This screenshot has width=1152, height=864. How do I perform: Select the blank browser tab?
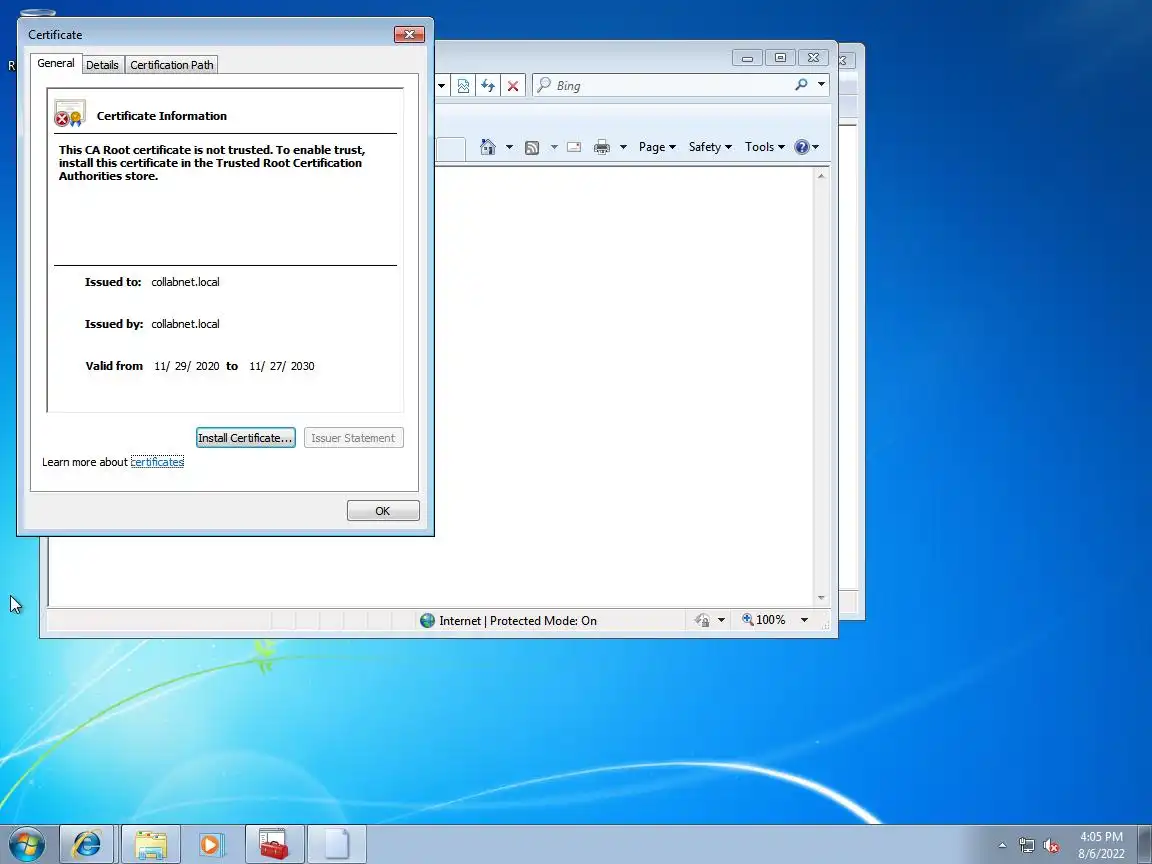450,149
